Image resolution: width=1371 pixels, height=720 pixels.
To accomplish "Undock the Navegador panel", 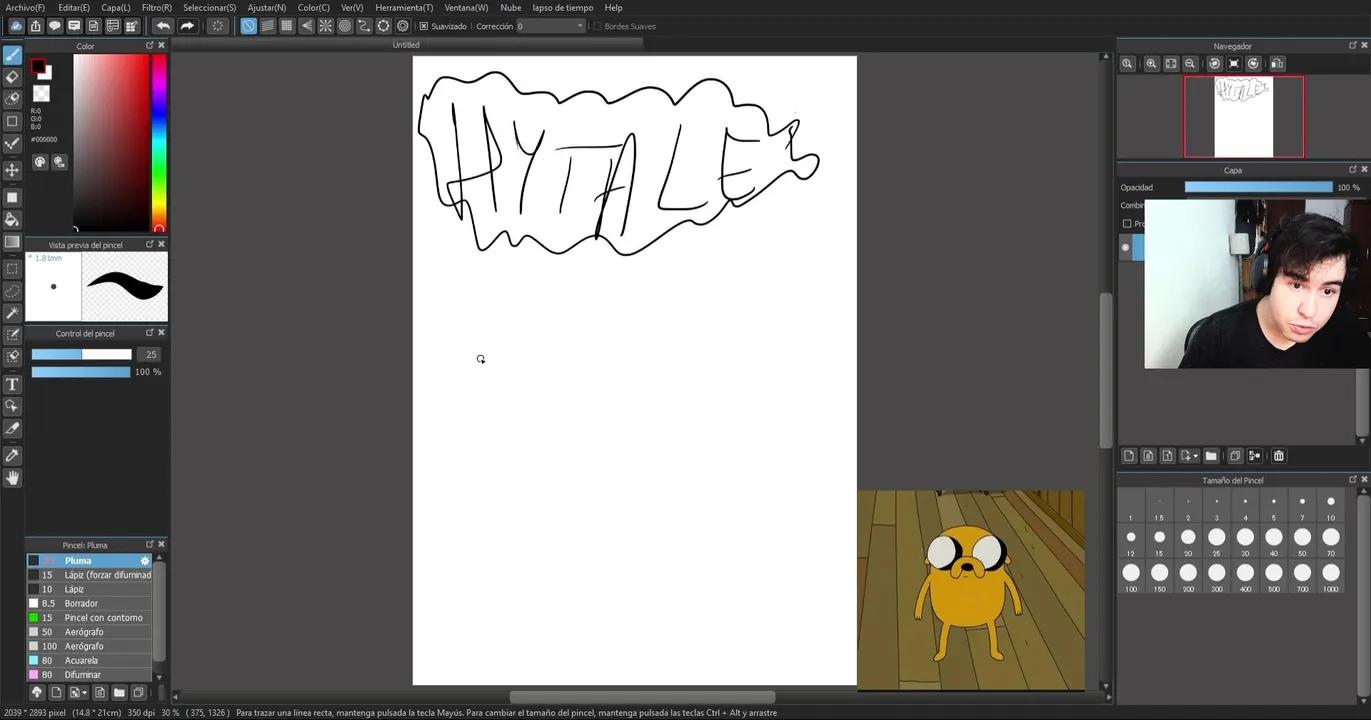I will 1353,45.
